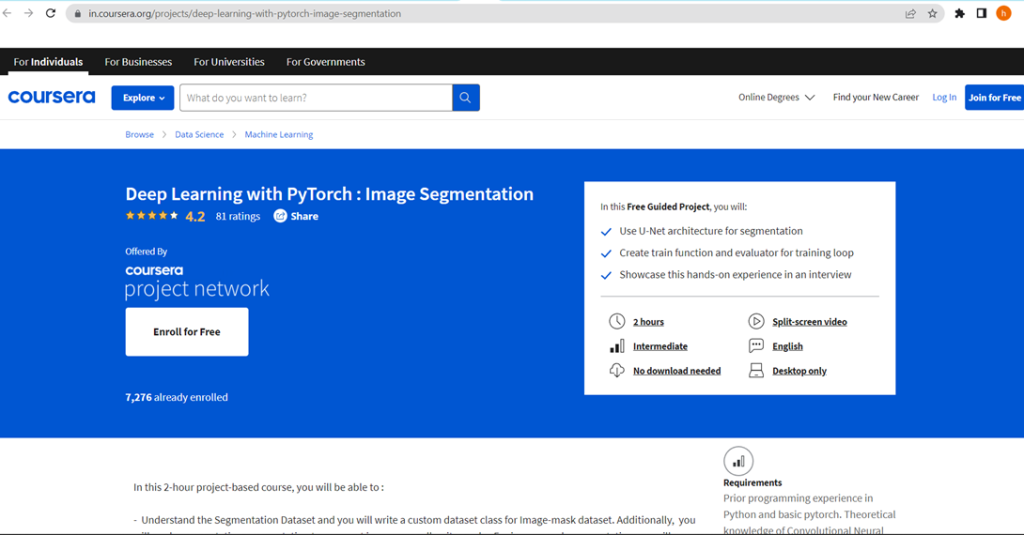This screenshot has height=535, width=1024.
Task: Open the Log In link
Action: 944,98
